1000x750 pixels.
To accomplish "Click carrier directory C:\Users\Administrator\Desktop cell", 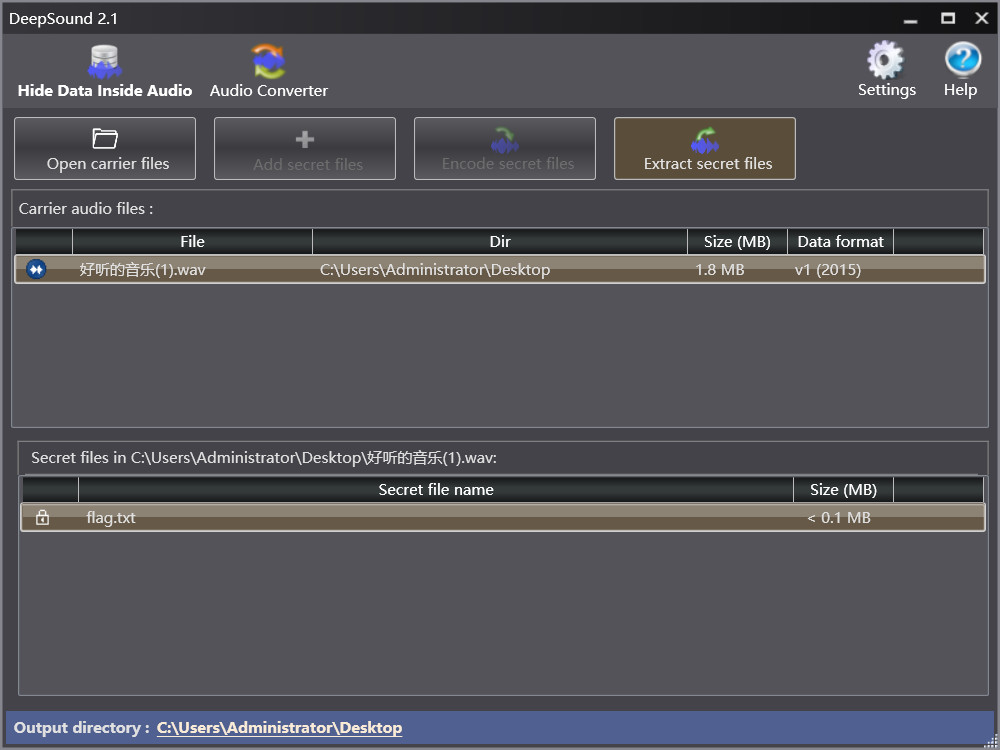I will 435,270.
